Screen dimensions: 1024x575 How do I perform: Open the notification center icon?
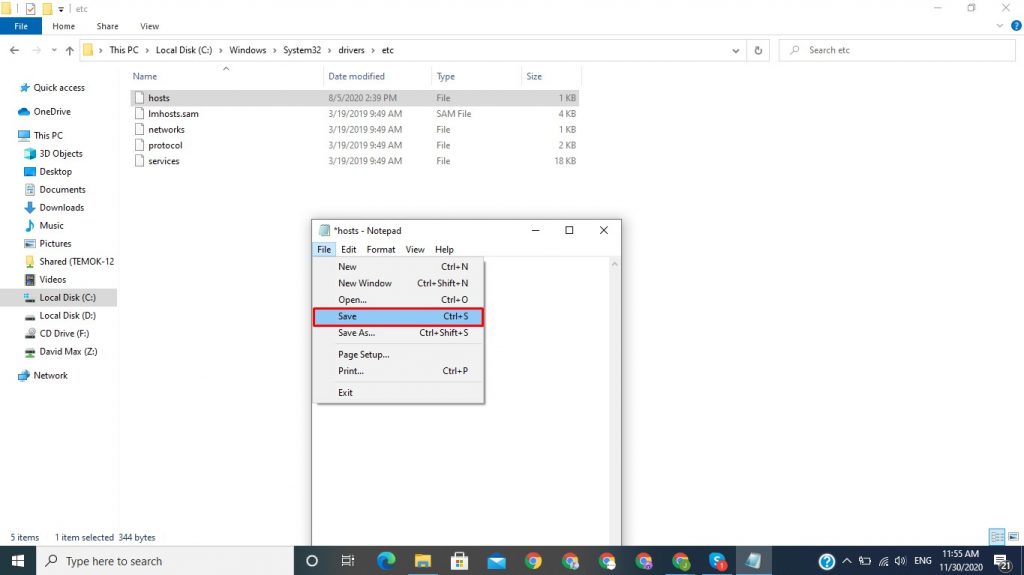(1000, 561)
